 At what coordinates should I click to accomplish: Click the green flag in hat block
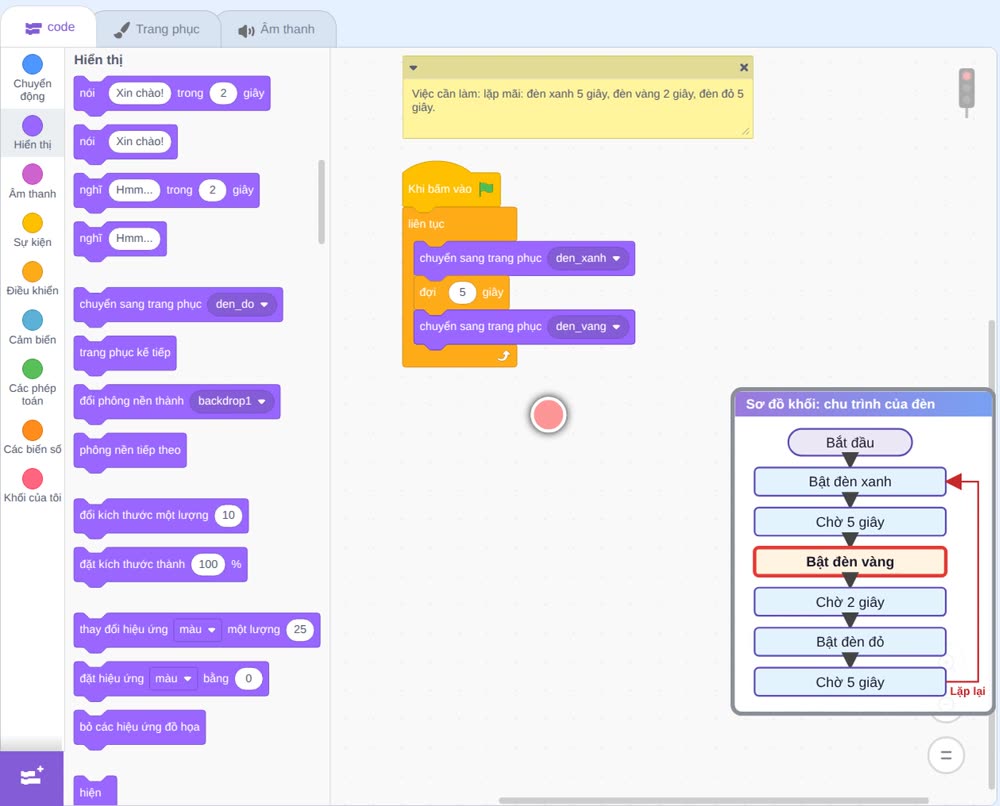pos(487,189)
